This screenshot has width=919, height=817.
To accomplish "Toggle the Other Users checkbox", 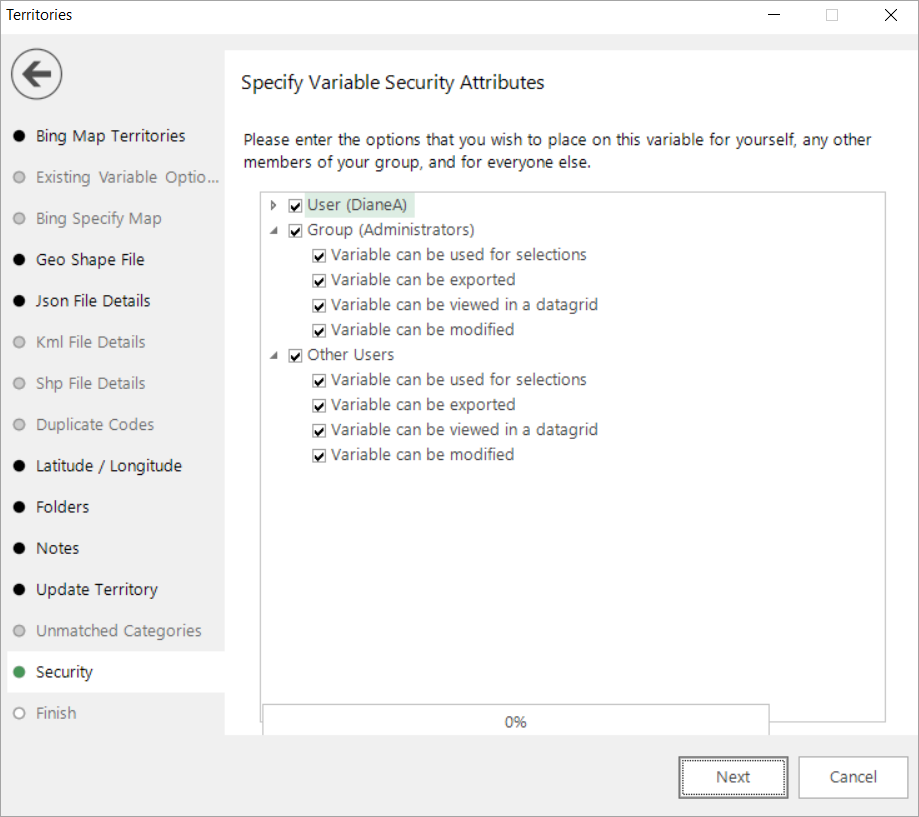I will coord(295,356).
